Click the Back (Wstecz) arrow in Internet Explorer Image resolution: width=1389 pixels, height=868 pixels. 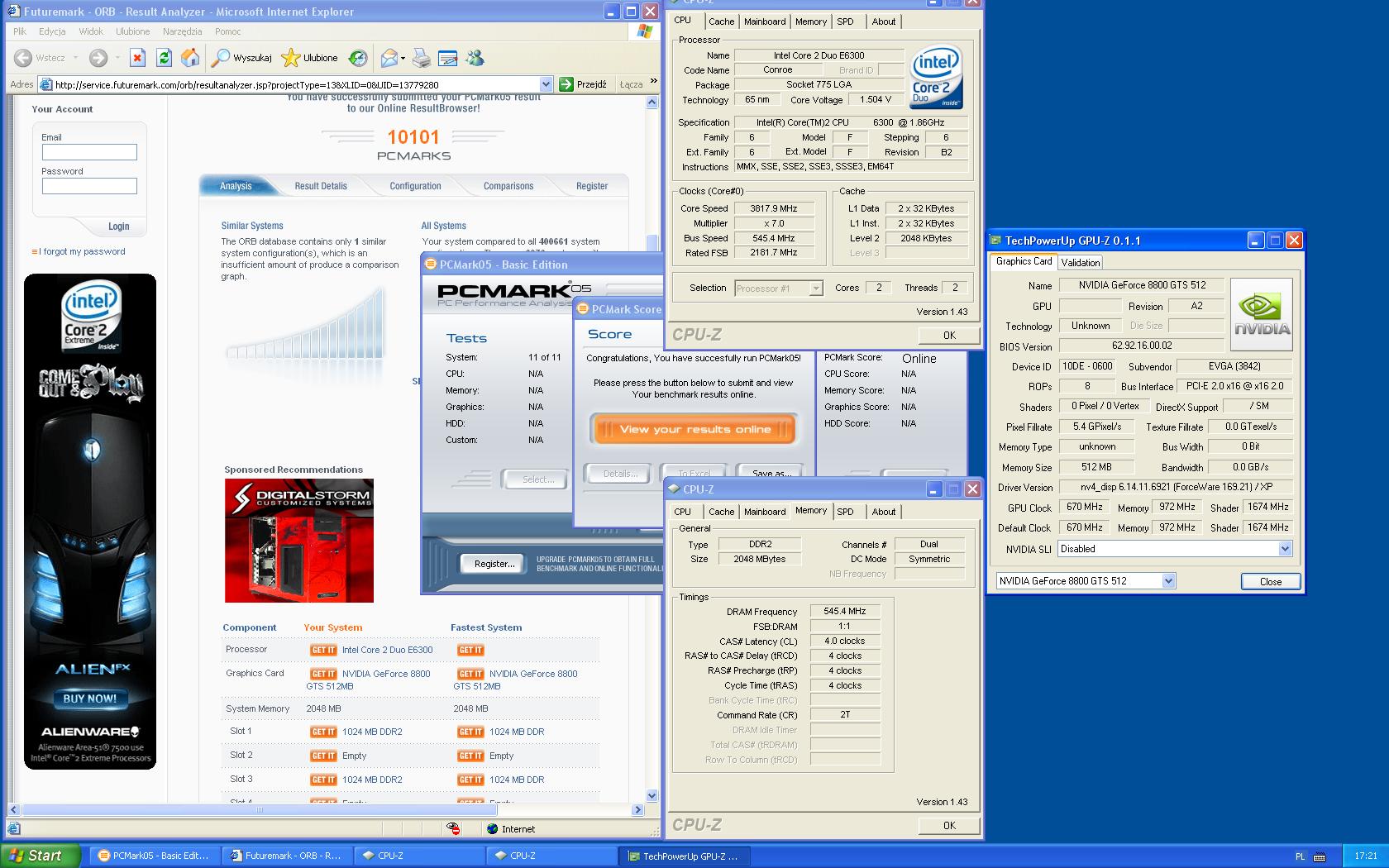pyautogui.click(x=23, y=58)
